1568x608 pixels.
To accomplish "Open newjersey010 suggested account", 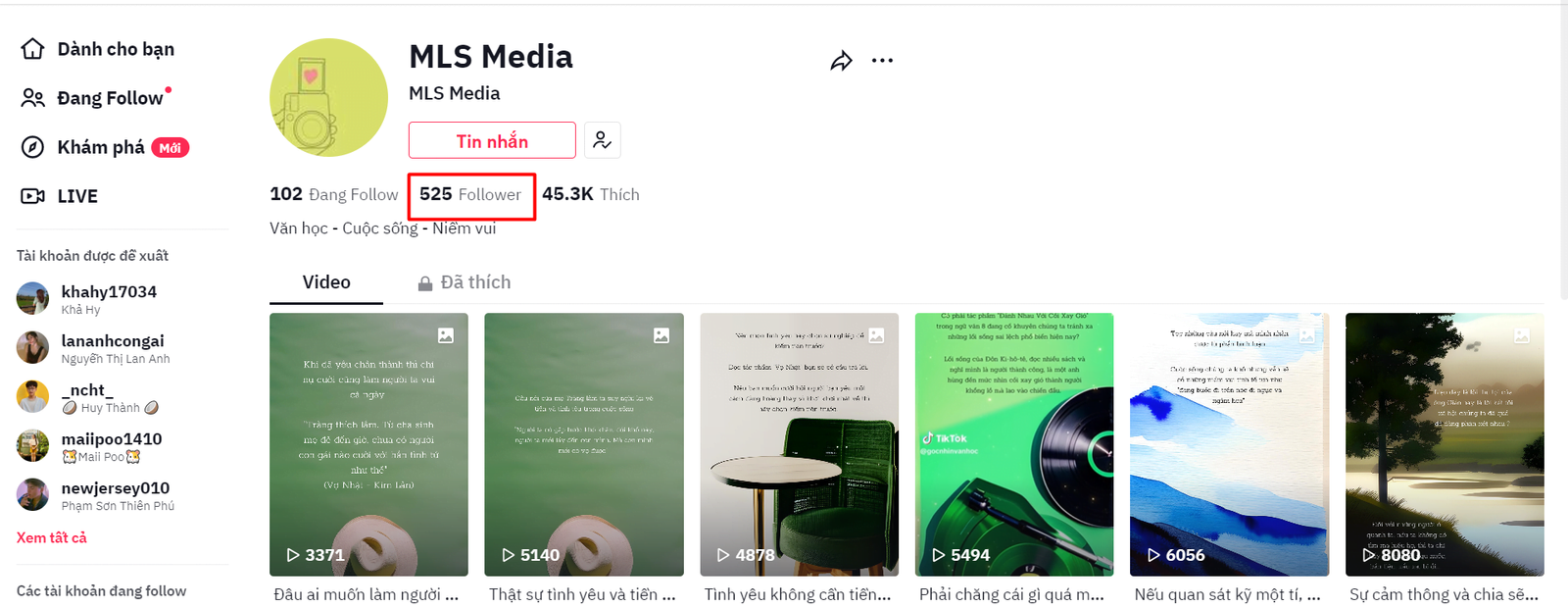I will (x=97, y=495).
